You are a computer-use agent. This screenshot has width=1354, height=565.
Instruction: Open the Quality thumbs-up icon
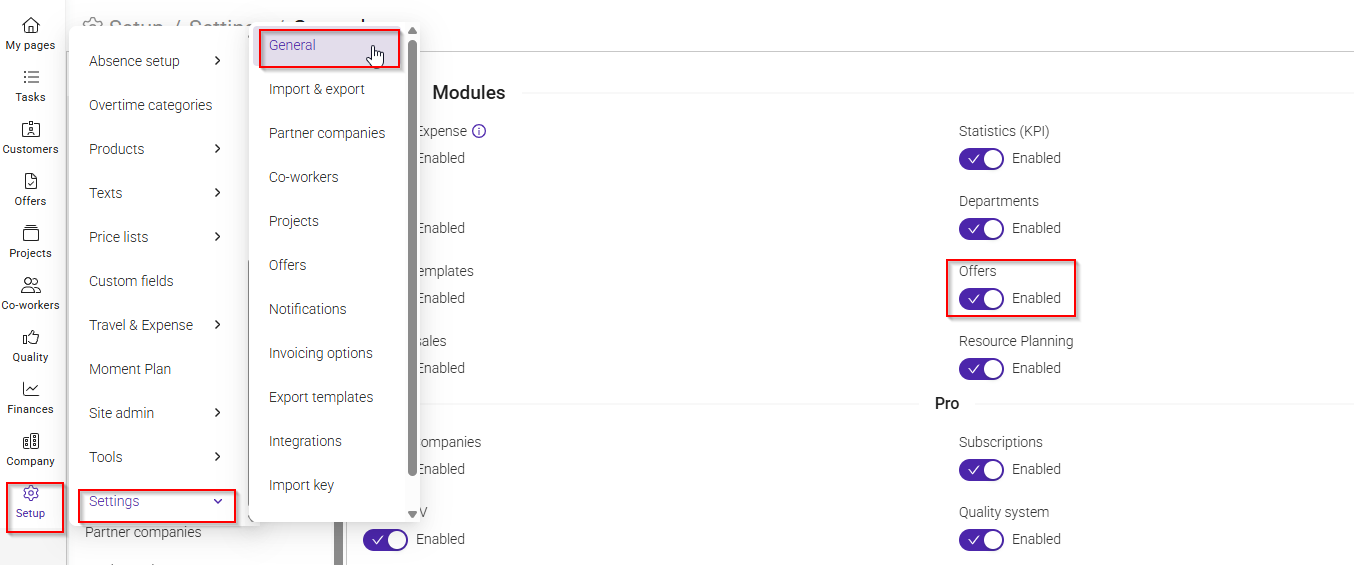(x=30, y=337)
